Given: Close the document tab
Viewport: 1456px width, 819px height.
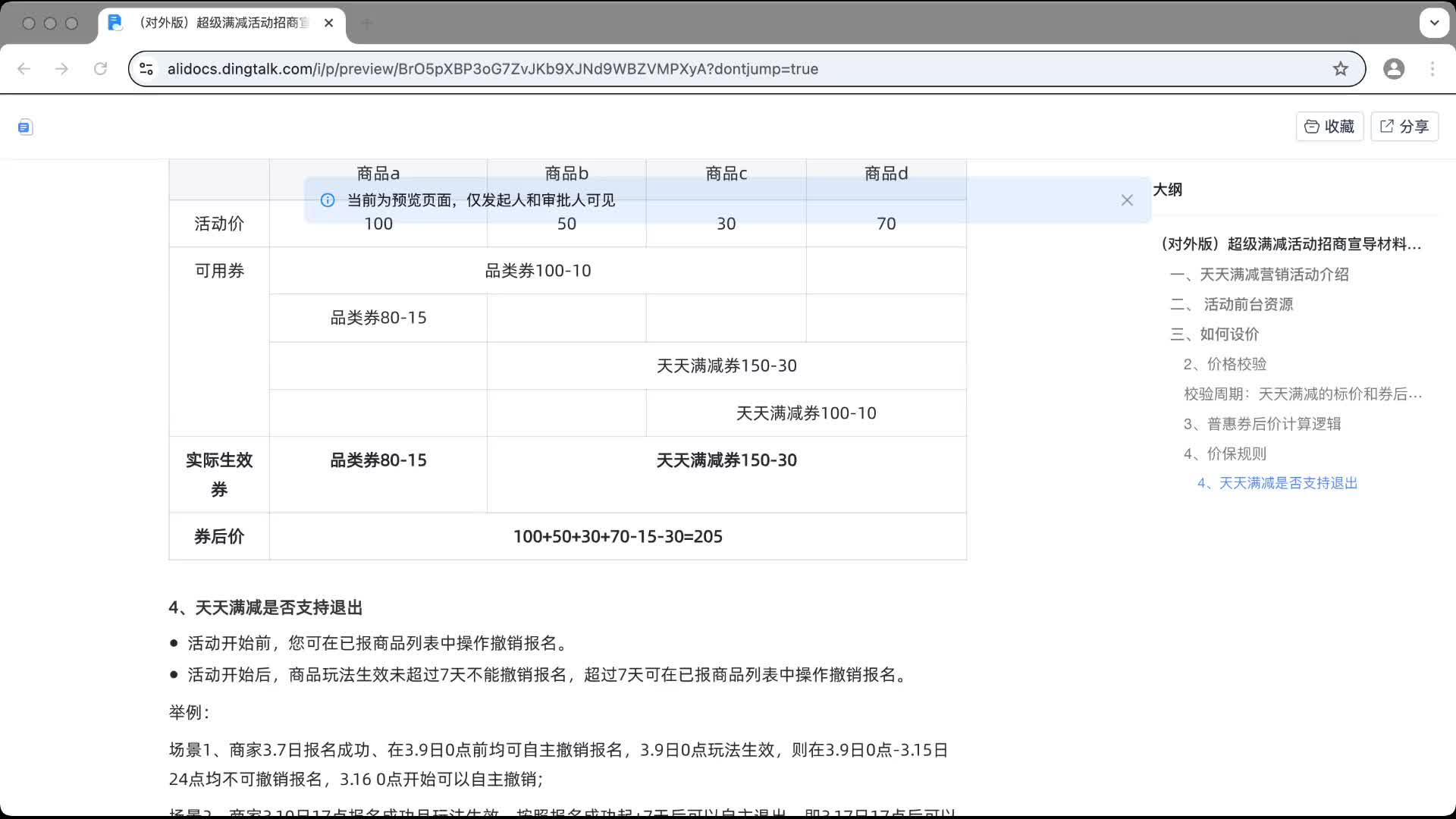Looking at the screenshot, I should pyautogui.click(x=328, y=23).
